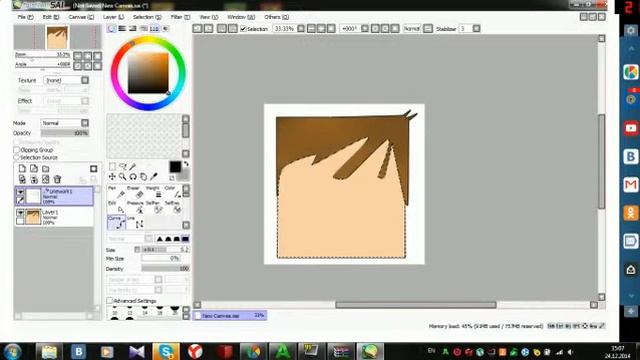This screenshot has height=360, width=640.
Task: Open the File menu
Action: (x=25, y=17)
